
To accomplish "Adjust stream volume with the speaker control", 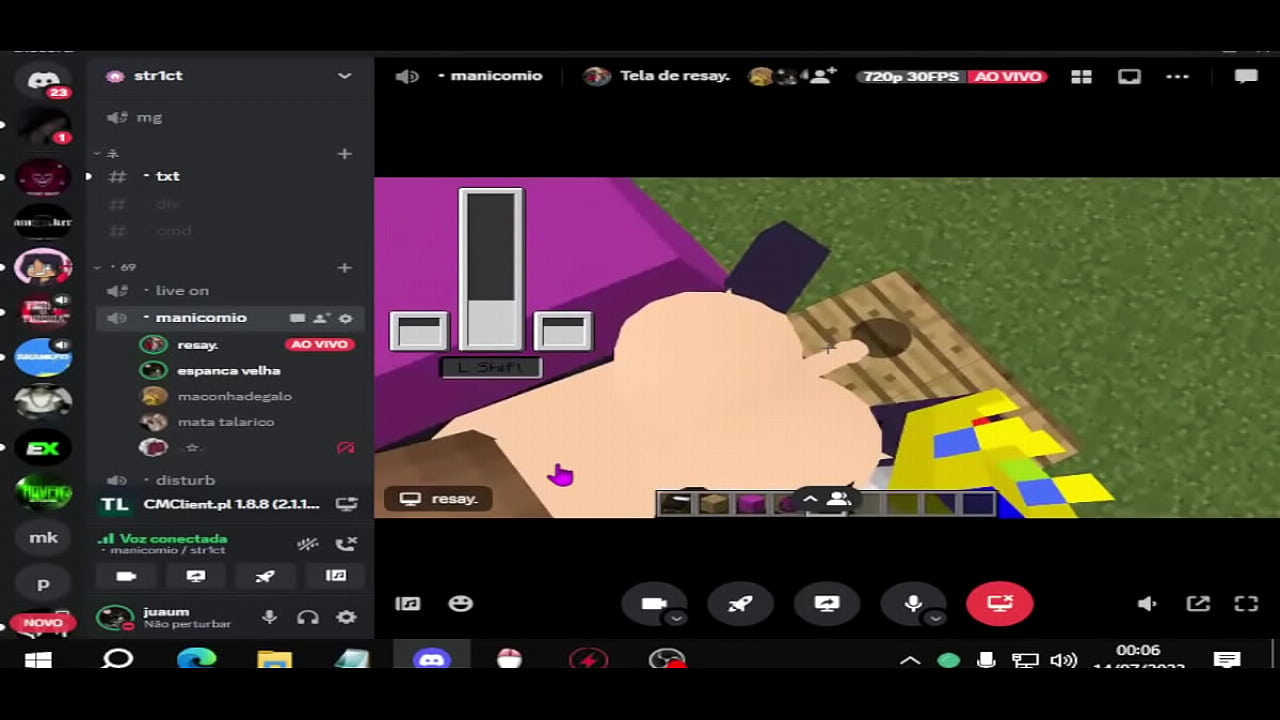I will [1147, 604].
